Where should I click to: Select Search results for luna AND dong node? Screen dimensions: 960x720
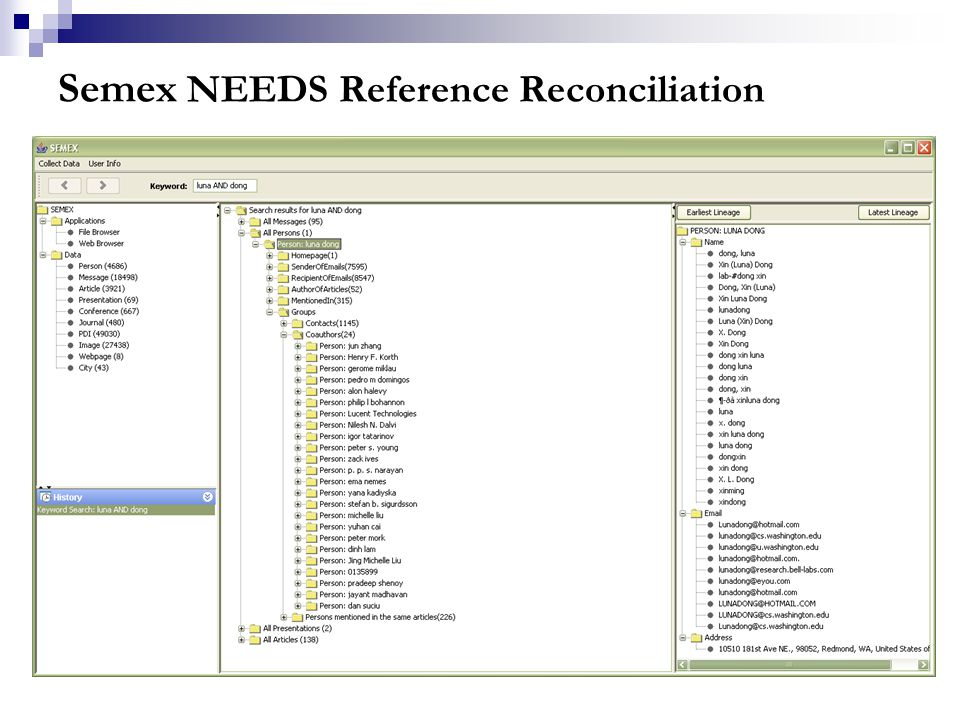(305, 210)
